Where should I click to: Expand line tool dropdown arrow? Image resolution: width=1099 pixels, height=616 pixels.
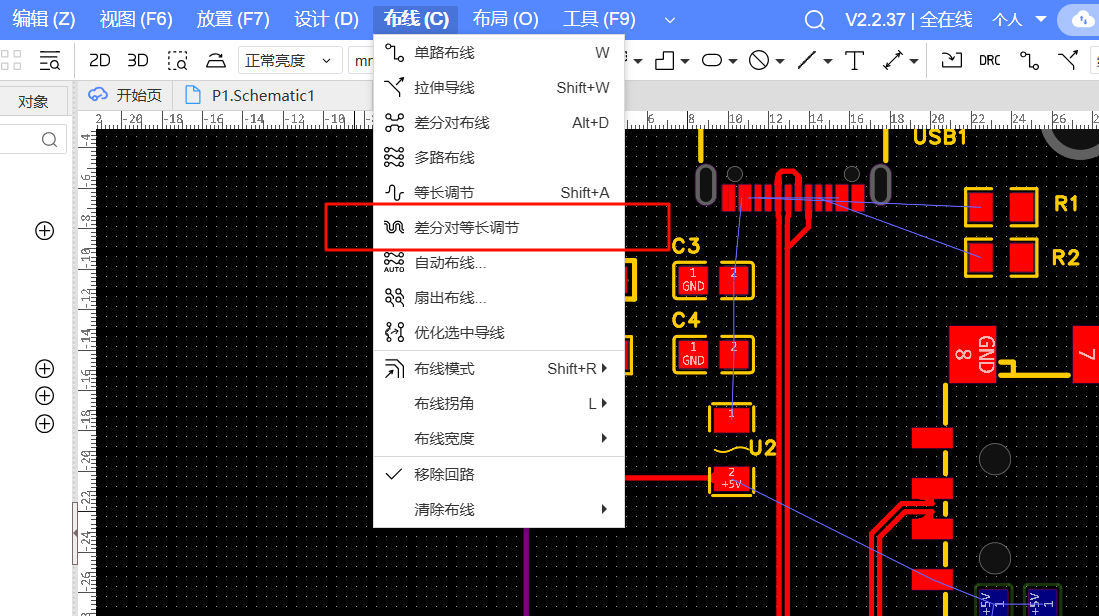tap(828, 62)
